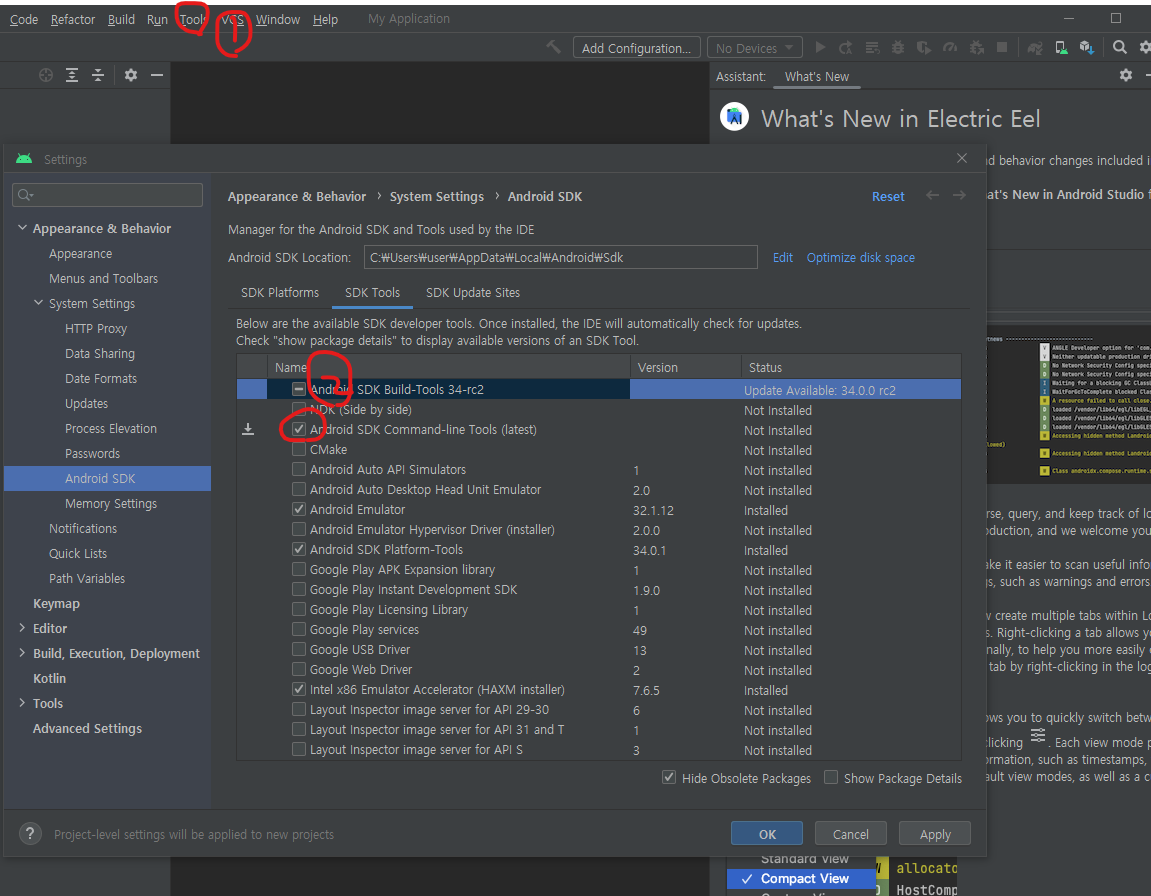Click the forward arrow in Settings header
This screenshot has height=896, width=1151.
[959, 195]
